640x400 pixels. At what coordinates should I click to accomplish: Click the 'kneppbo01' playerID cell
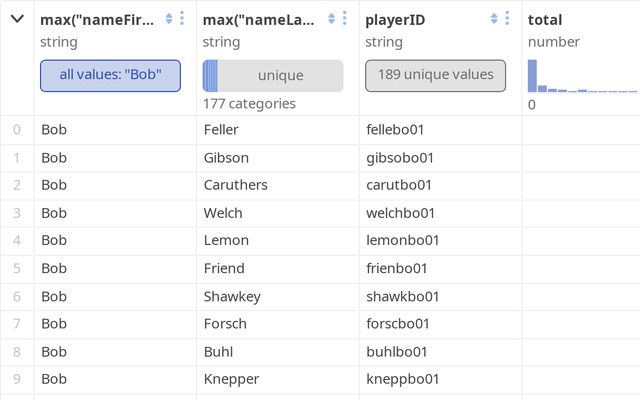point(403,379)
